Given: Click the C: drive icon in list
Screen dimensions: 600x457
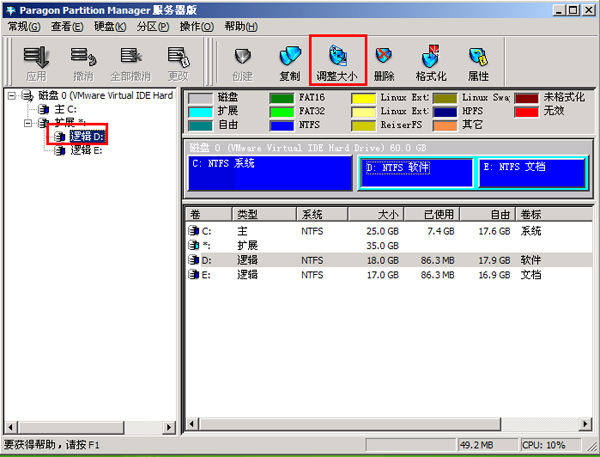Looking at the screenshot, I should click(194, 231).
